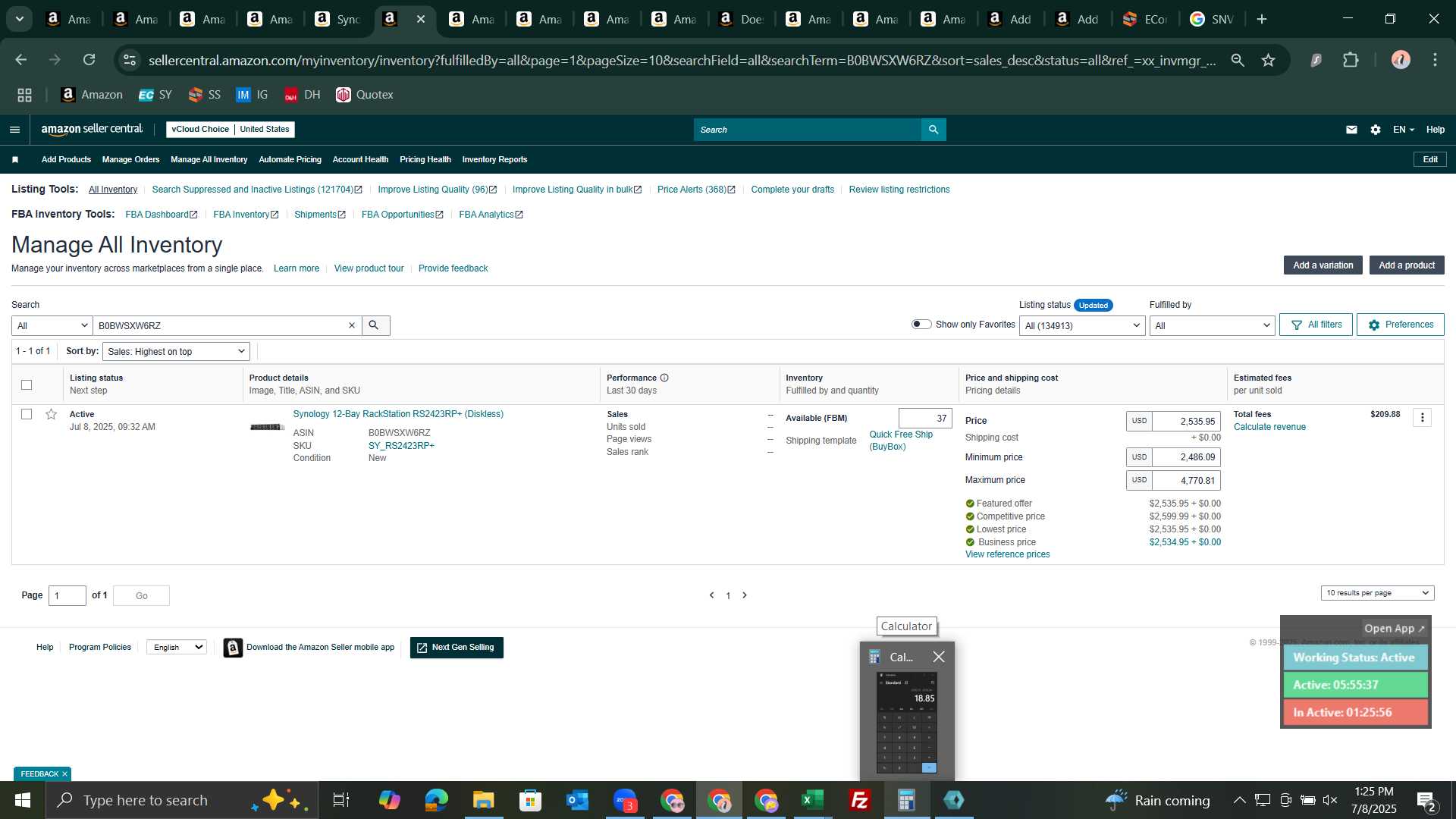Image resolution: width=1456 pixels, height=819 pixels.
Task: Toggle Show only Favorites switch
Action: (x=921, y=325)
